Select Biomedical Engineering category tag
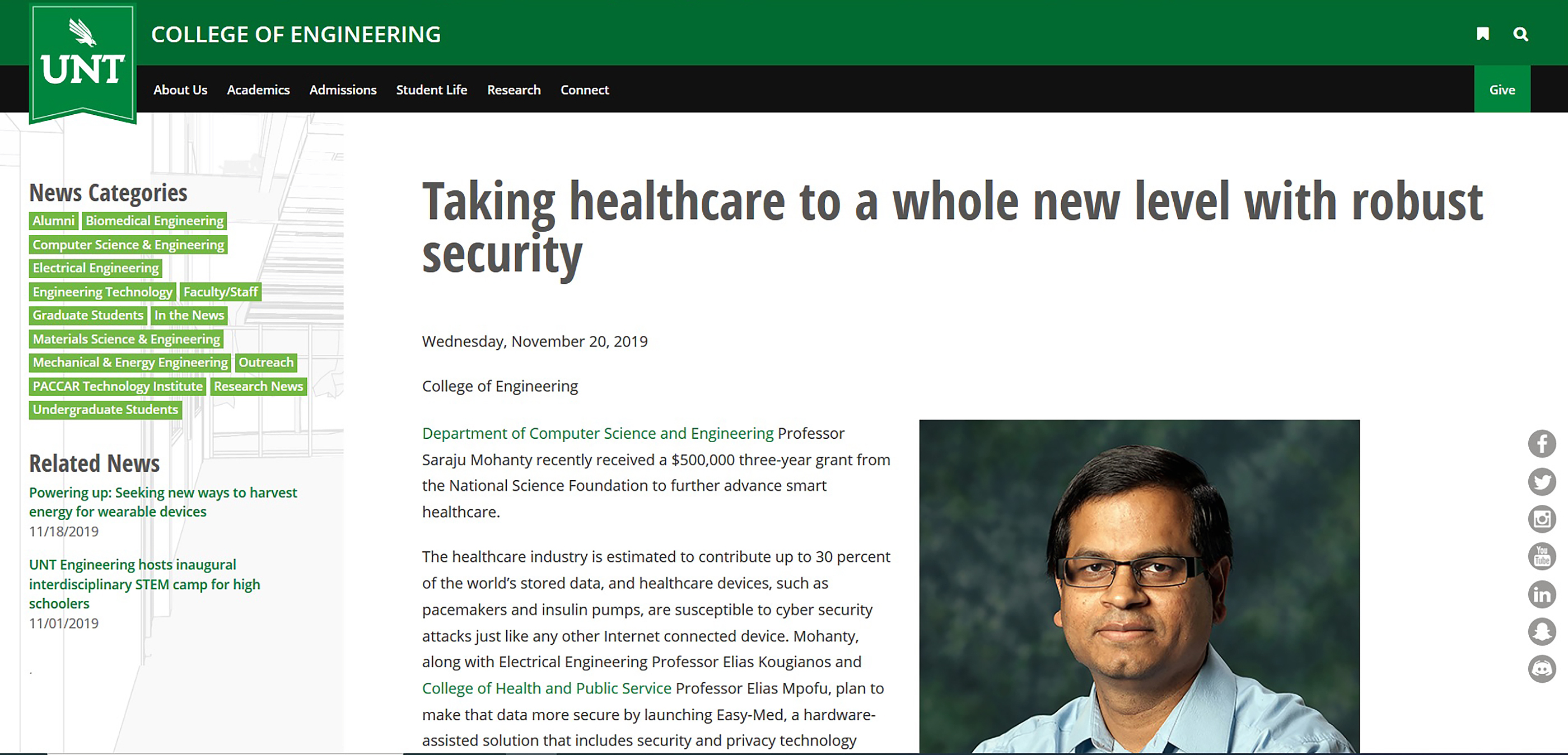1568x755 pixels. [x=155, y=221]
